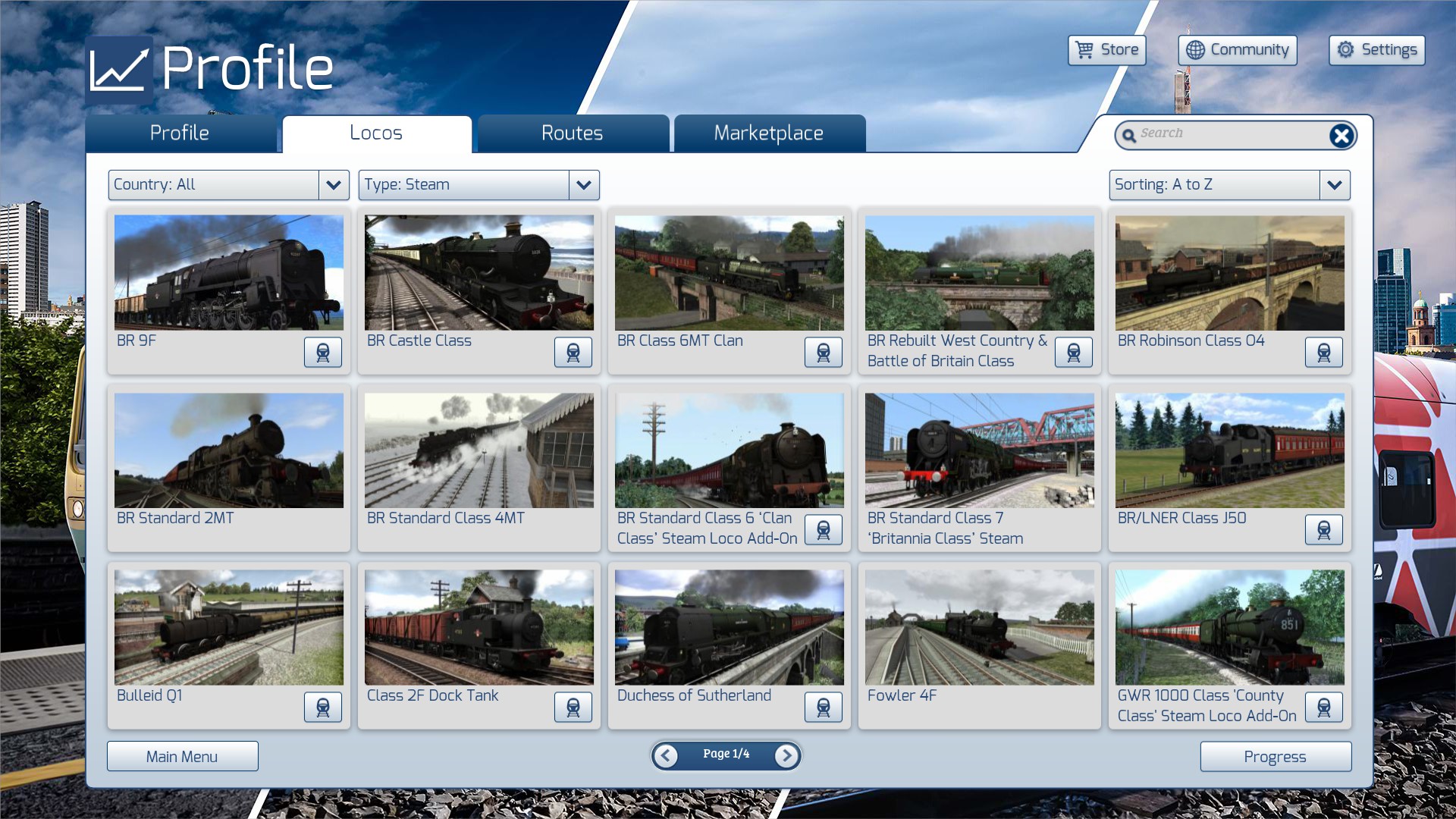Go to previous page arrow
This screenshot has height=819, width=1456.
[x=666, y=755]
